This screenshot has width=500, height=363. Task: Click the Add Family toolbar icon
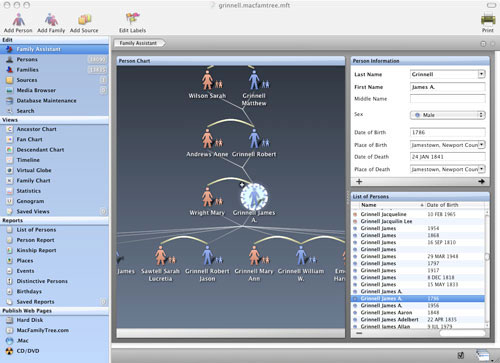click(51, 20)
